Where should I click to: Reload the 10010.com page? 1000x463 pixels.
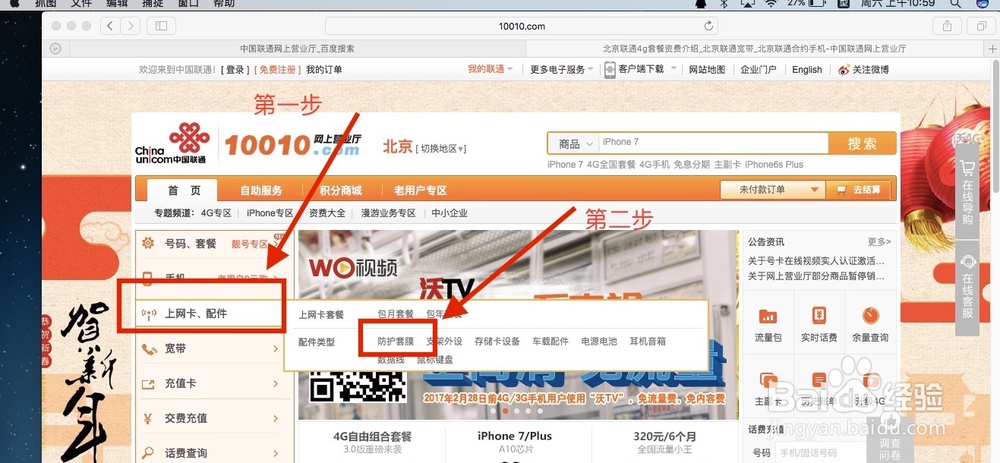708,26
